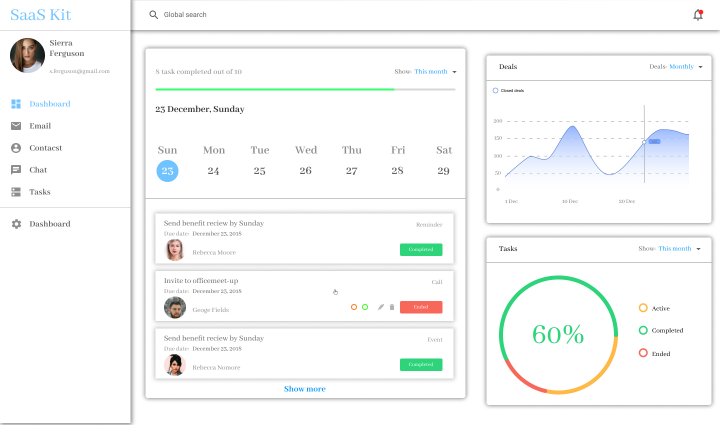The width and height of the screenshot is (720, 425).
Task: Click Rebecca Nomore's avatar
Action: (x=175, y=365)
